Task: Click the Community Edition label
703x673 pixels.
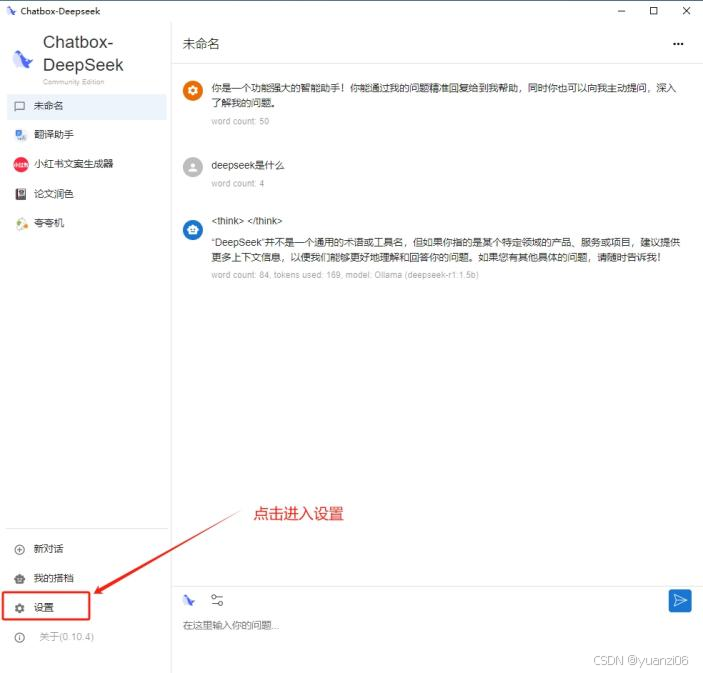Action: coord(74,82)
